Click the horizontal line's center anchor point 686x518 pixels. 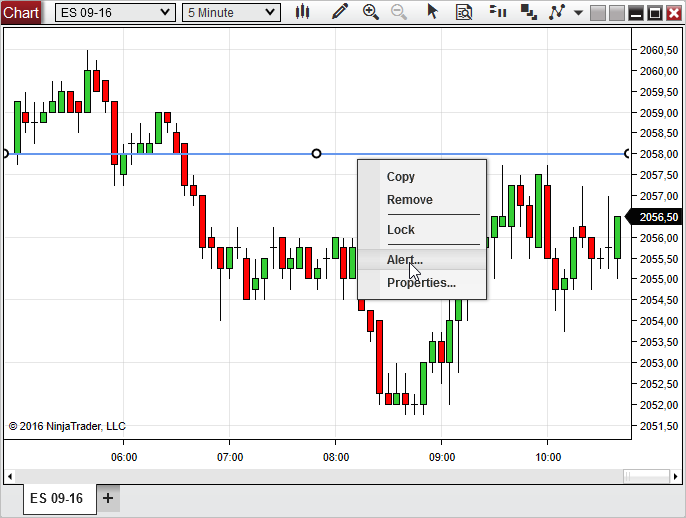317,153
